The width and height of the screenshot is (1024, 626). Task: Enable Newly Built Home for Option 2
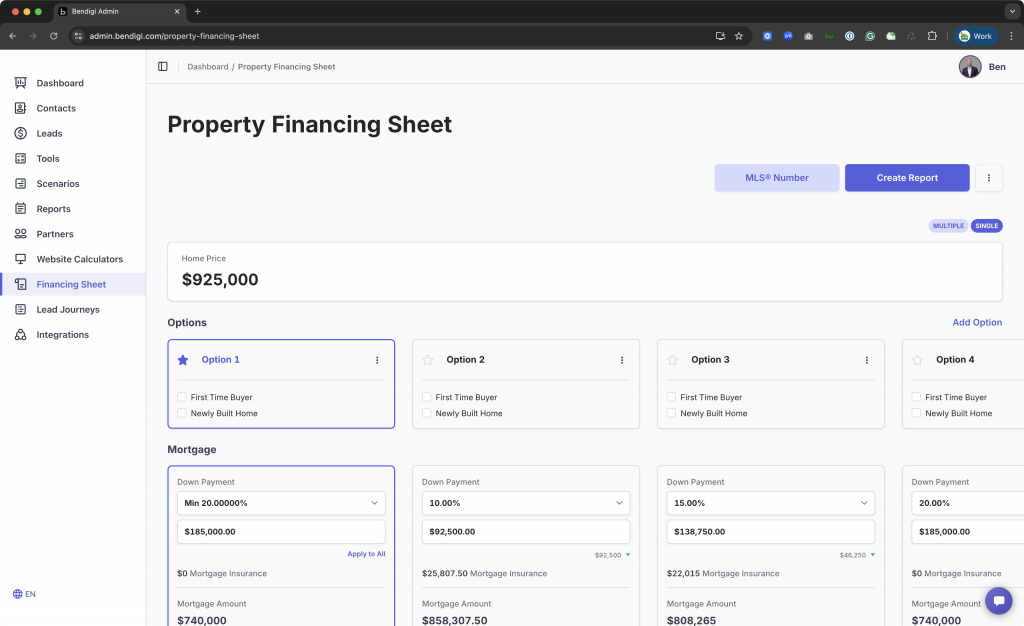pyautogui.click(x=427, y=413)
